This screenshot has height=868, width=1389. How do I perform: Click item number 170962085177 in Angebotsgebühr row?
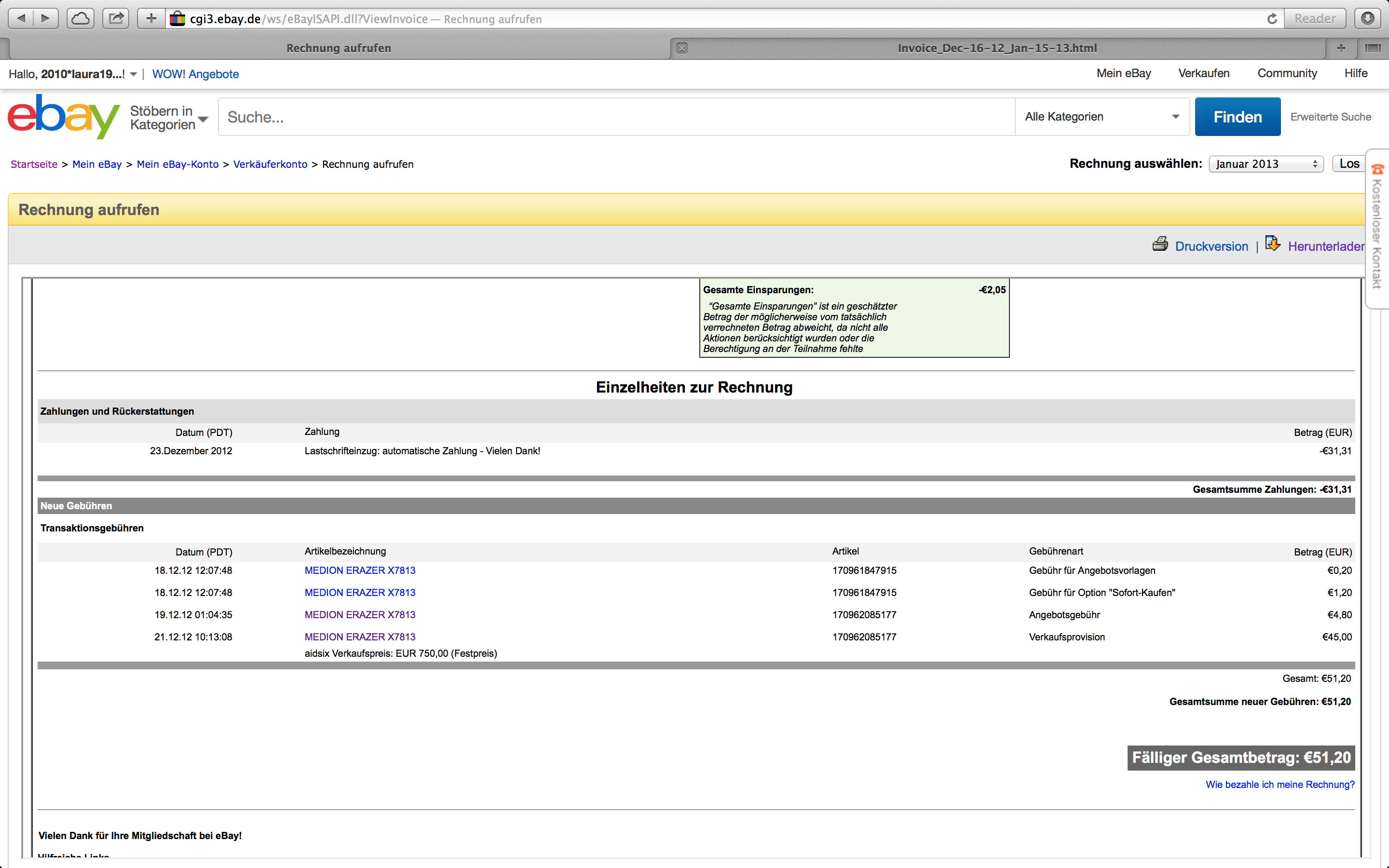click(x=864, y=615)
